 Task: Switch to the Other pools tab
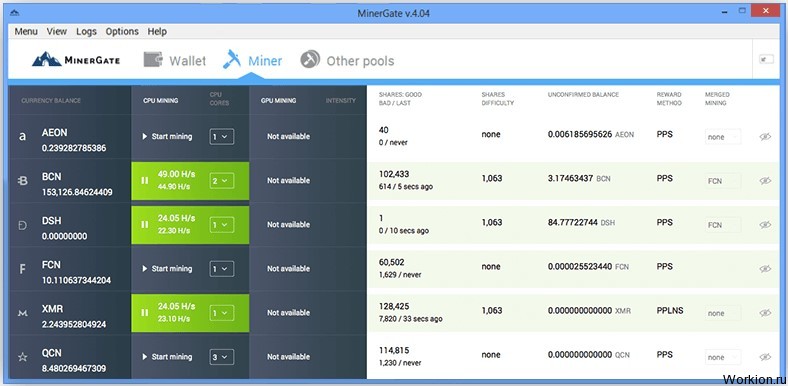(347, 60)
